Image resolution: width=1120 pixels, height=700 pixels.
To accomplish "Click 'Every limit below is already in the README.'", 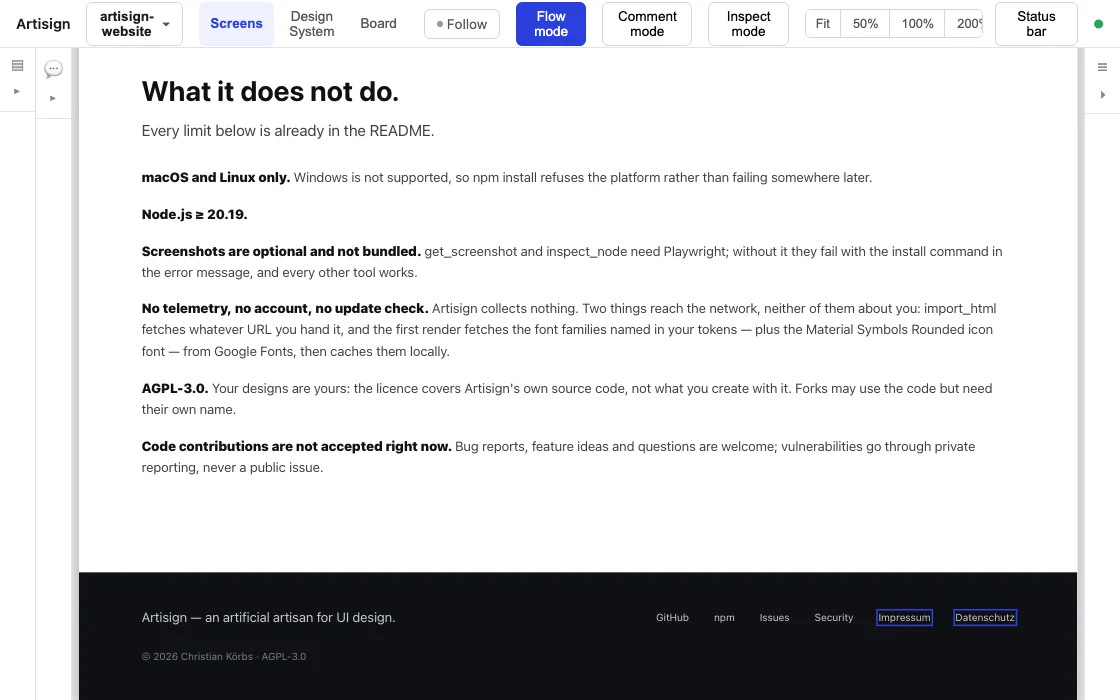I will click(x=288, y=131).
